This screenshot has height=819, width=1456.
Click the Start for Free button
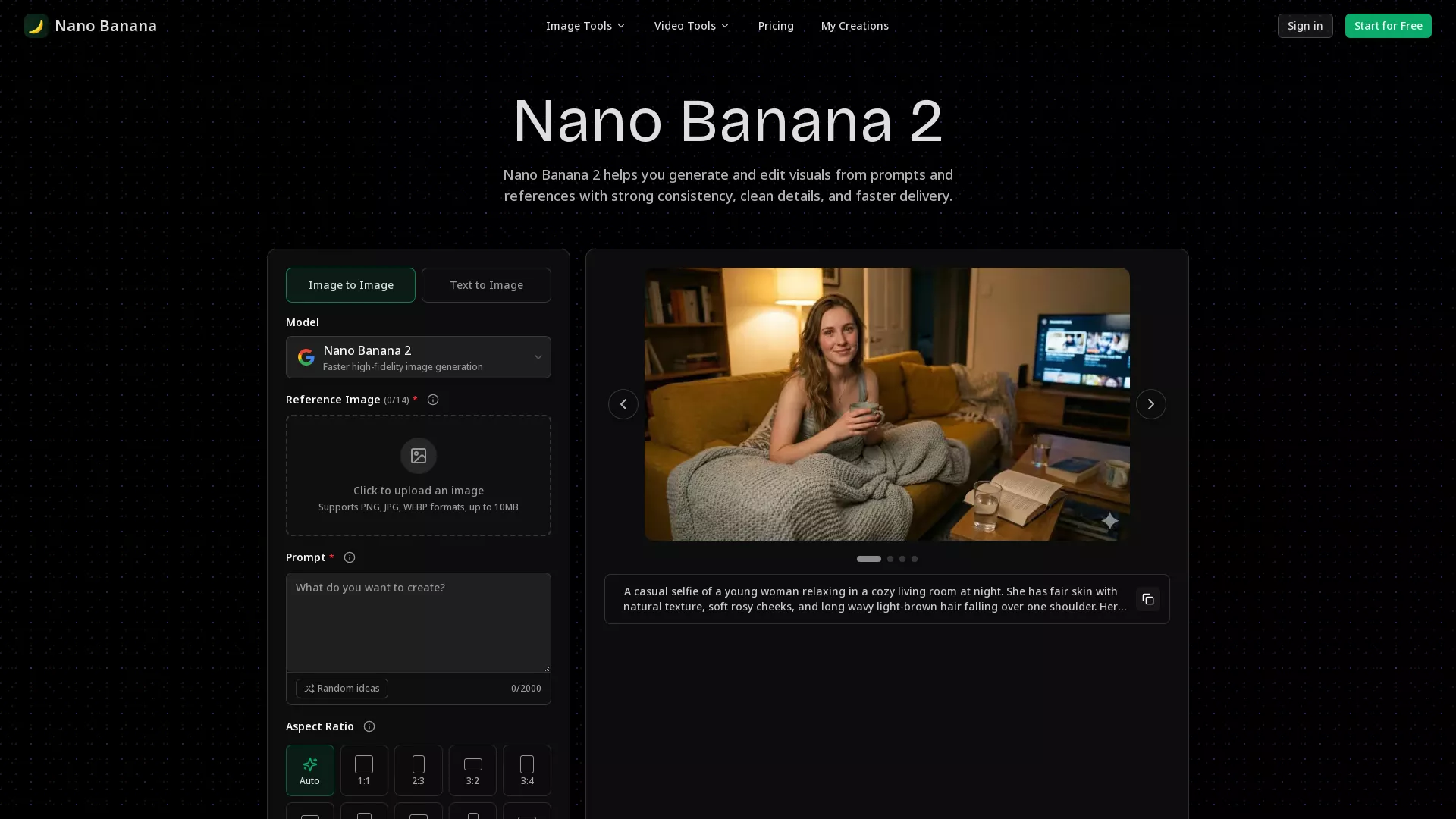coord(1388,25)
